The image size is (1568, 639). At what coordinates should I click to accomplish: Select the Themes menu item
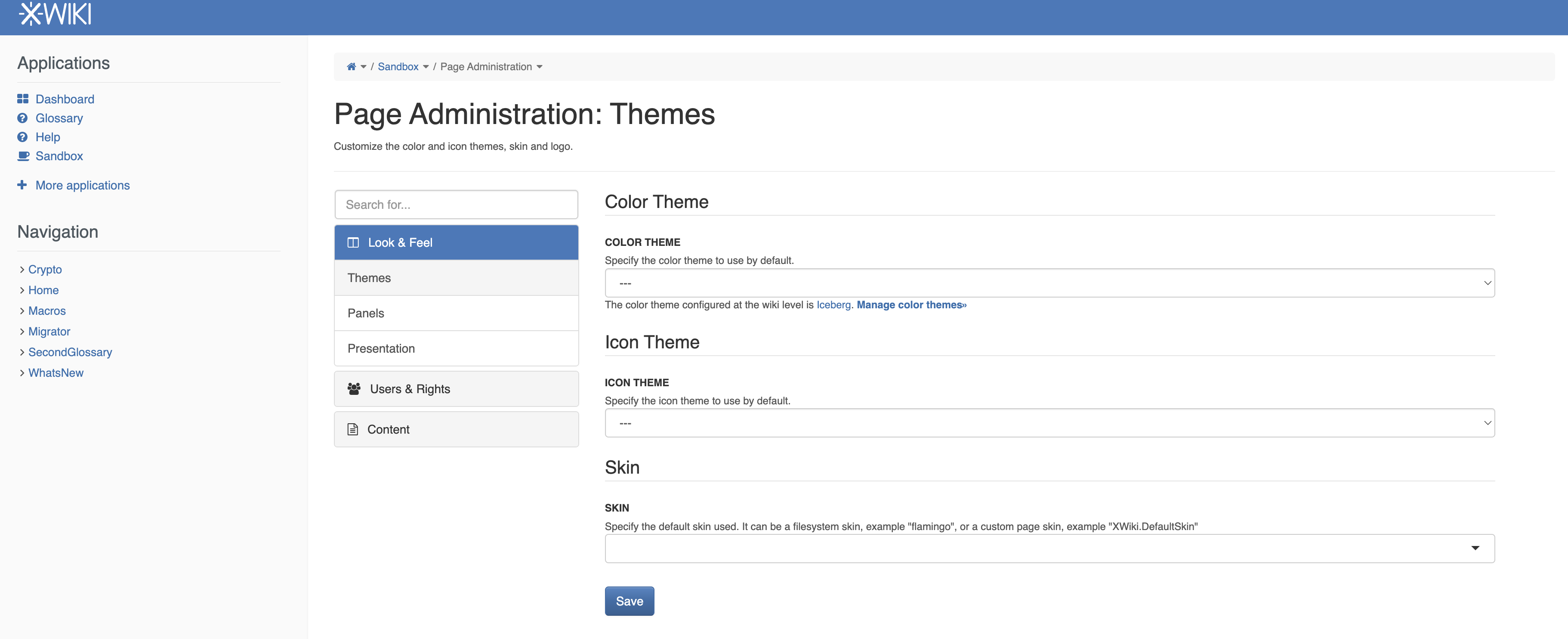(x=456, y=278)
